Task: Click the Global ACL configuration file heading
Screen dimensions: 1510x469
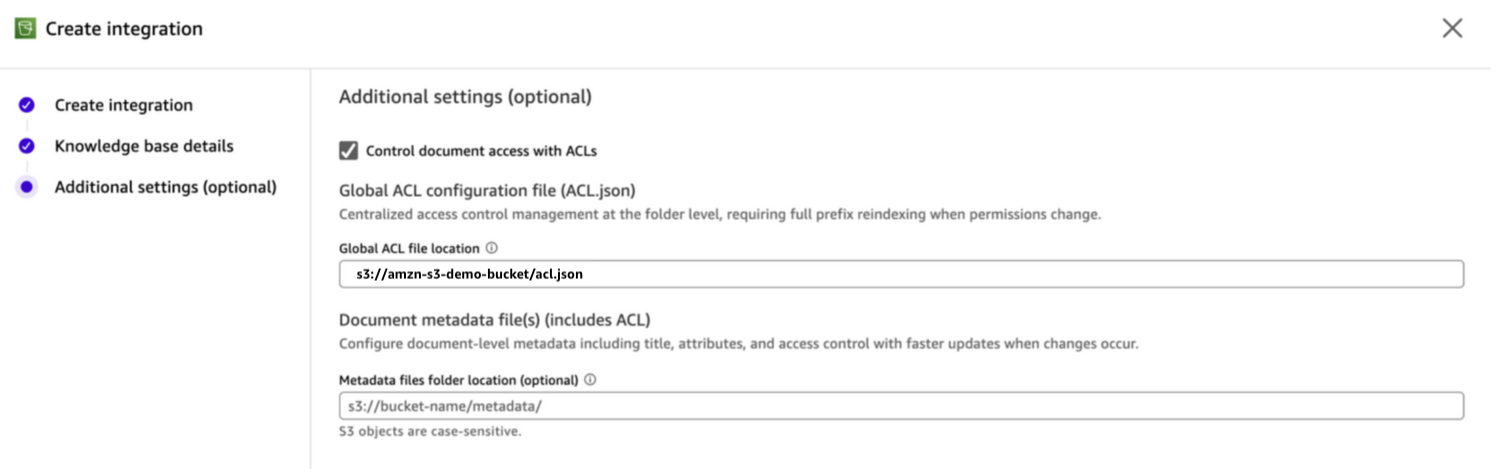Action: [x=487, y=190]
